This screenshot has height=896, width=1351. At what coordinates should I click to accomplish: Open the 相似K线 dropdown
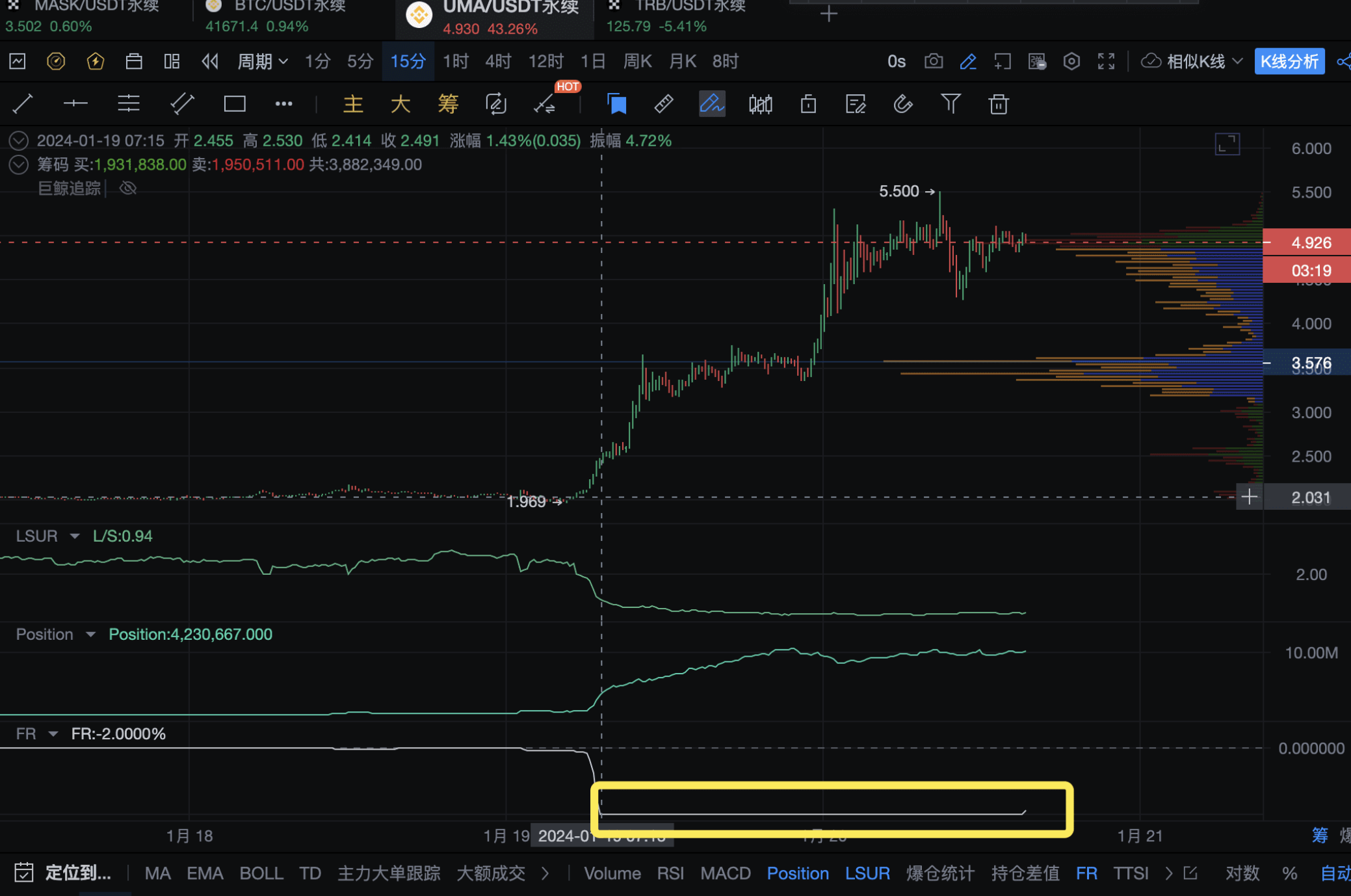point(1193,61)
